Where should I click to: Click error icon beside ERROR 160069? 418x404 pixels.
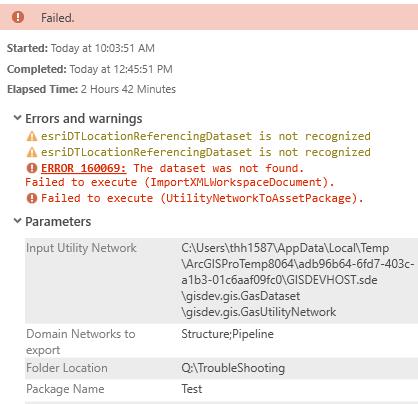coord(32,168)
